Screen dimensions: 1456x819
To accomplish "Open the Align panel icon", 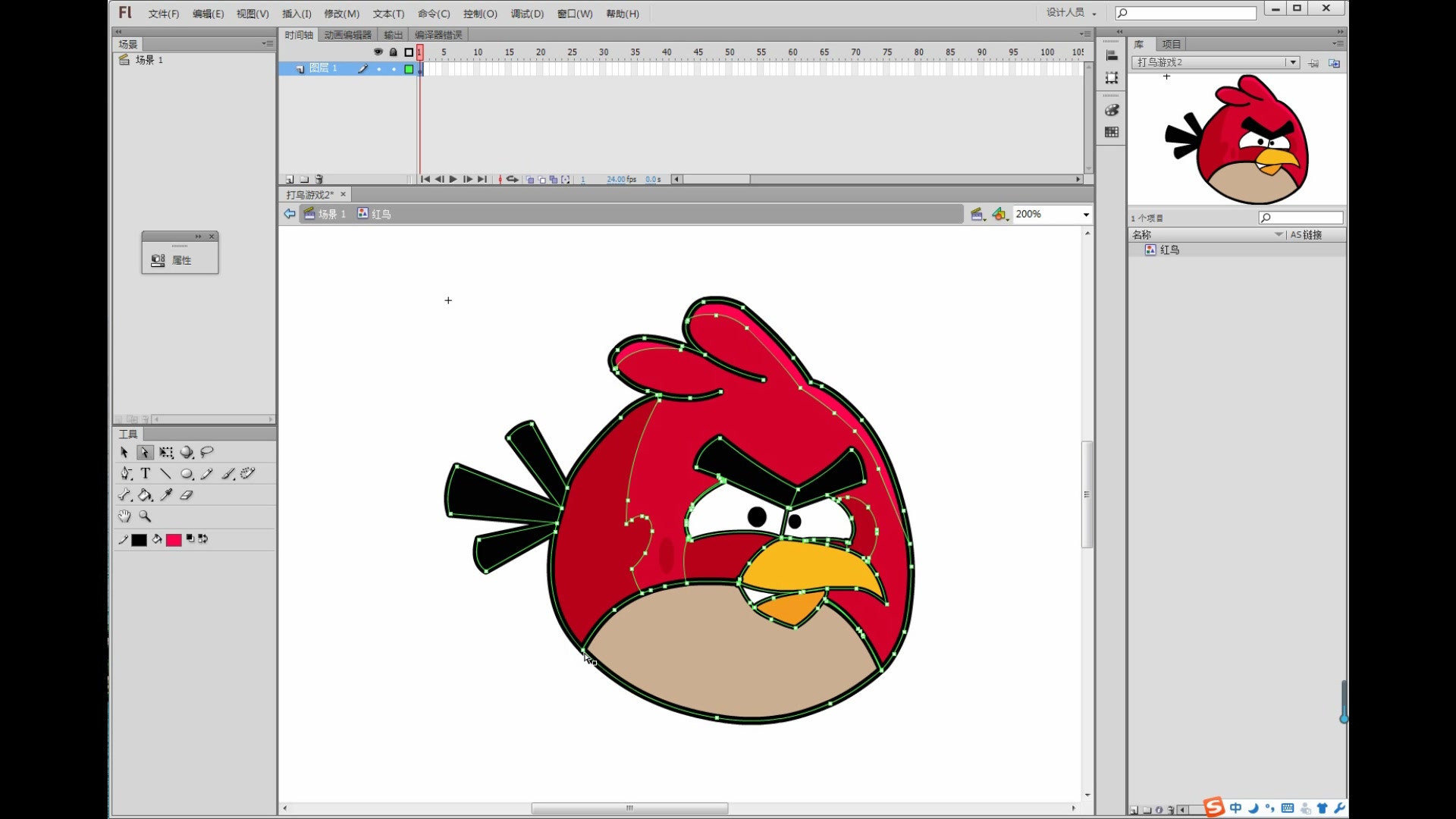I will [x=1112, y=55].
